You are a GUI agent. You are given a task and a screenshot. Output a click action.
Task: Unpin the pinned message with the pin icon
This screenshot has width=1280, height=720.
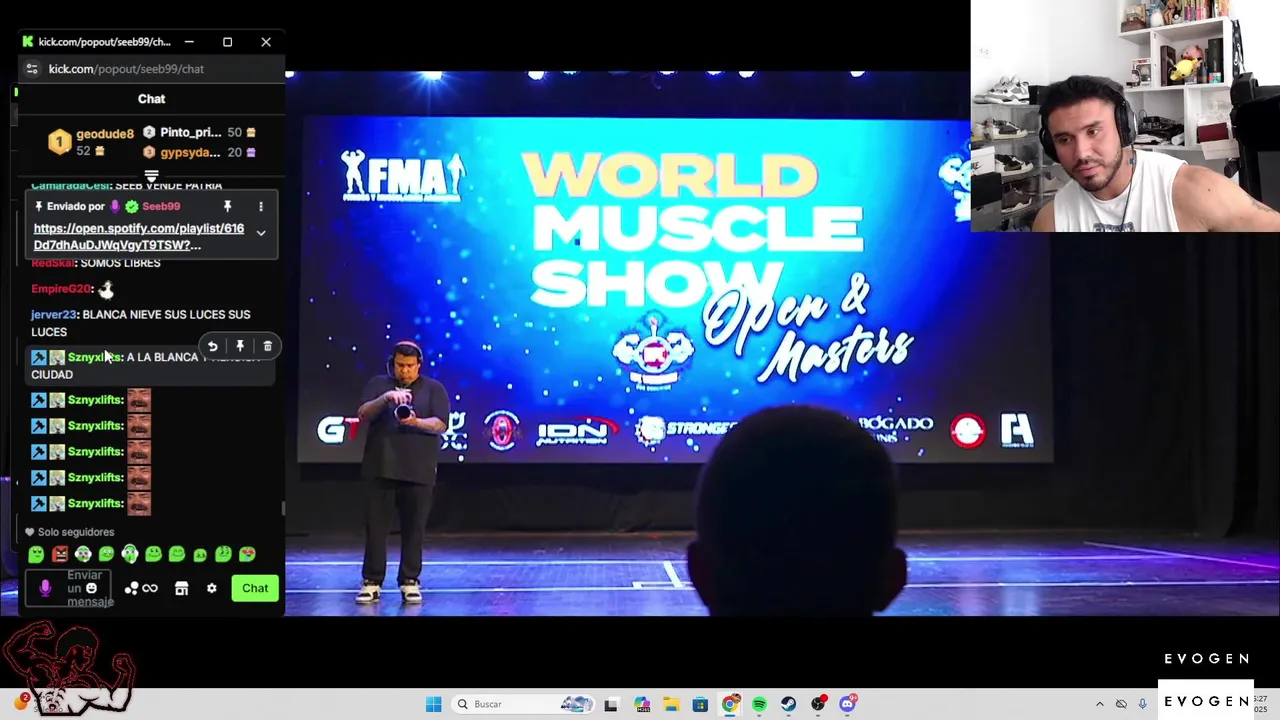click(x=227, y=206)
